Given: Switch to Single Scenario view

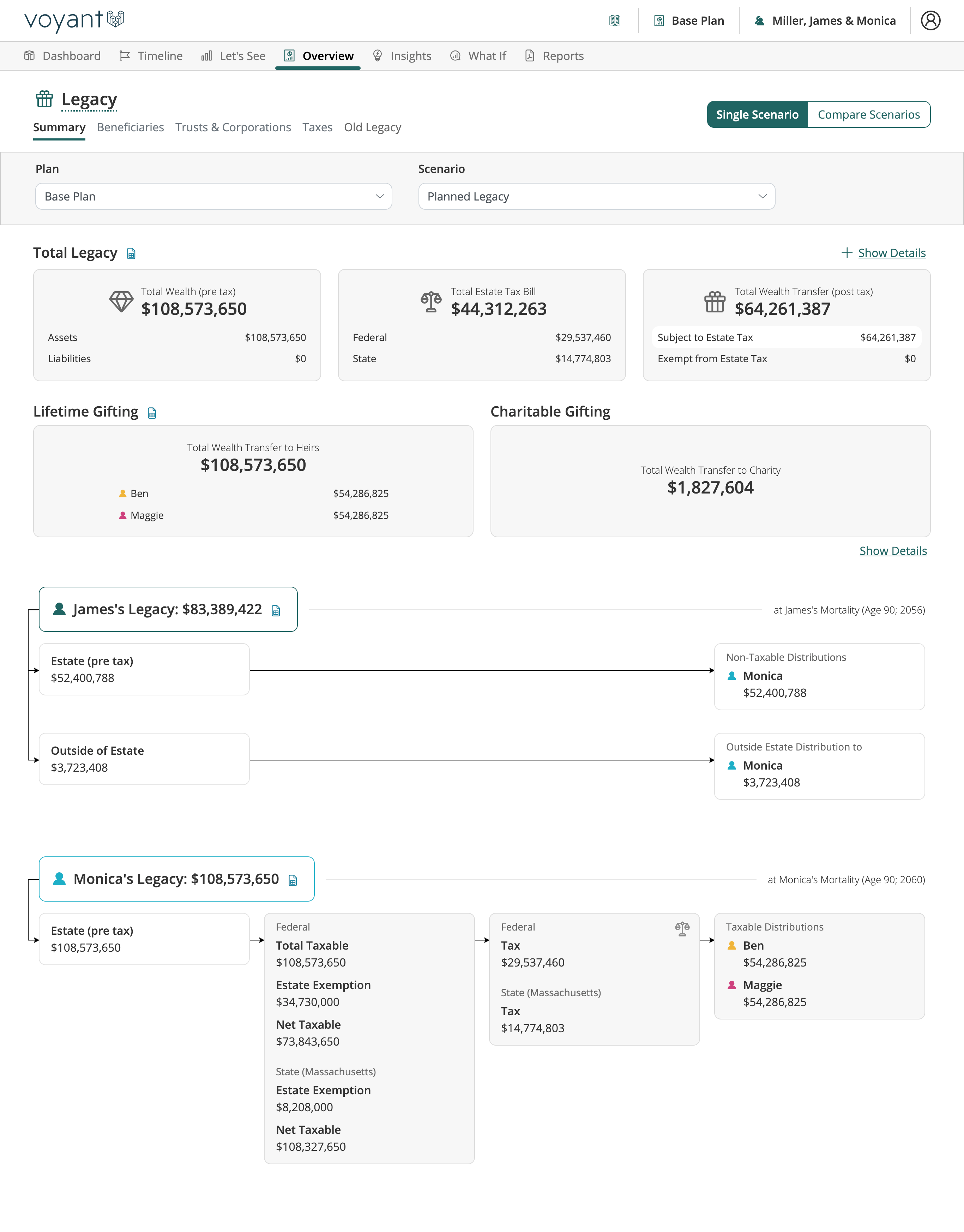Looking at the screenshot, I should [x=757, y=115].
